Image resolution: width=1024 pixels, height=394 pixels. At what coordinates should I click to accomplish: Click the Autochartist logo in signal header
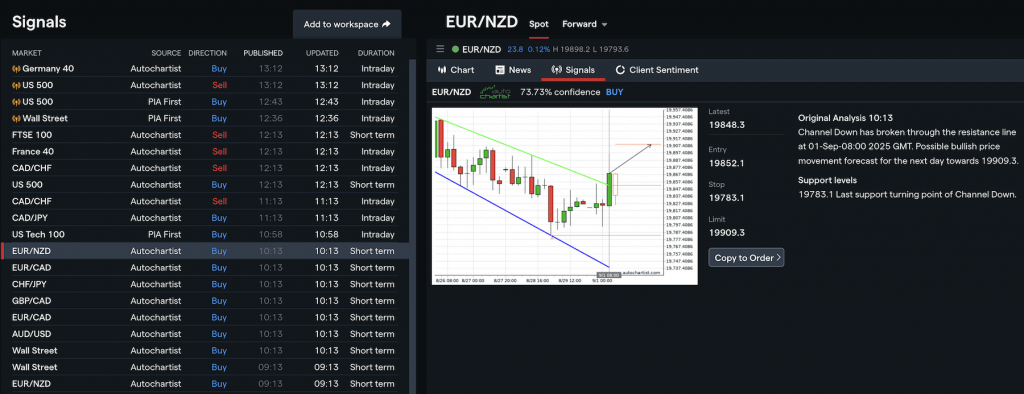click(x=495, y=92)
